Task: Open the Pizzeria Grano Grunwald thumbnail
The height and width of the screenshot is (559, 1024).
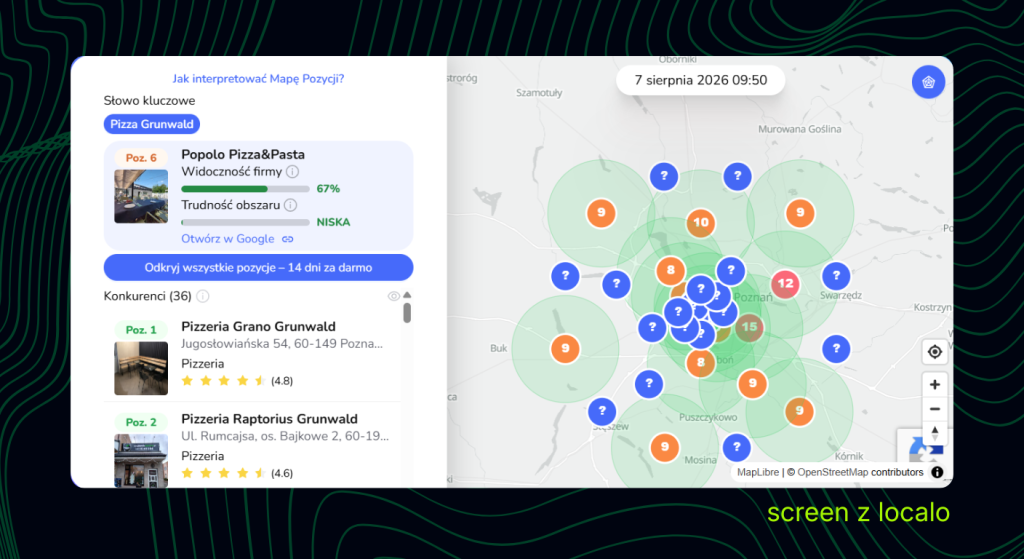Action: pos(141,368)
